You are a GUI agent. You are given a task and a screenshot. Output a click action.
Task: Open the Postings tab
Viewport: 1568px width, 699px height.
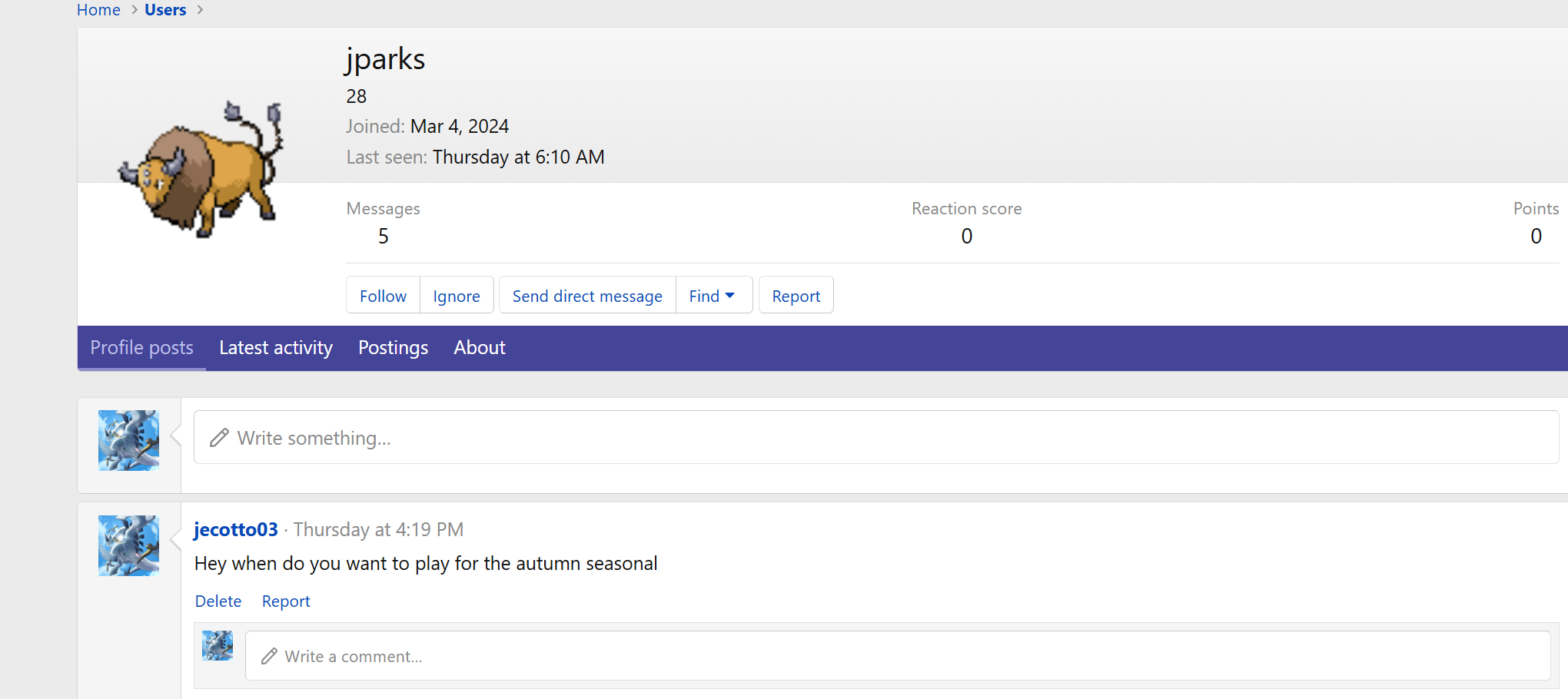coord(393,348)
